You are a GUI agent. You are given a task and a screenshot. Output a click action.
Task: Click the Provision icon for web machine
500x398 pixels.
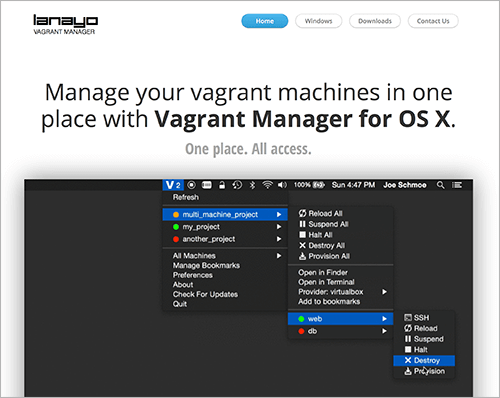click(408, 371)
